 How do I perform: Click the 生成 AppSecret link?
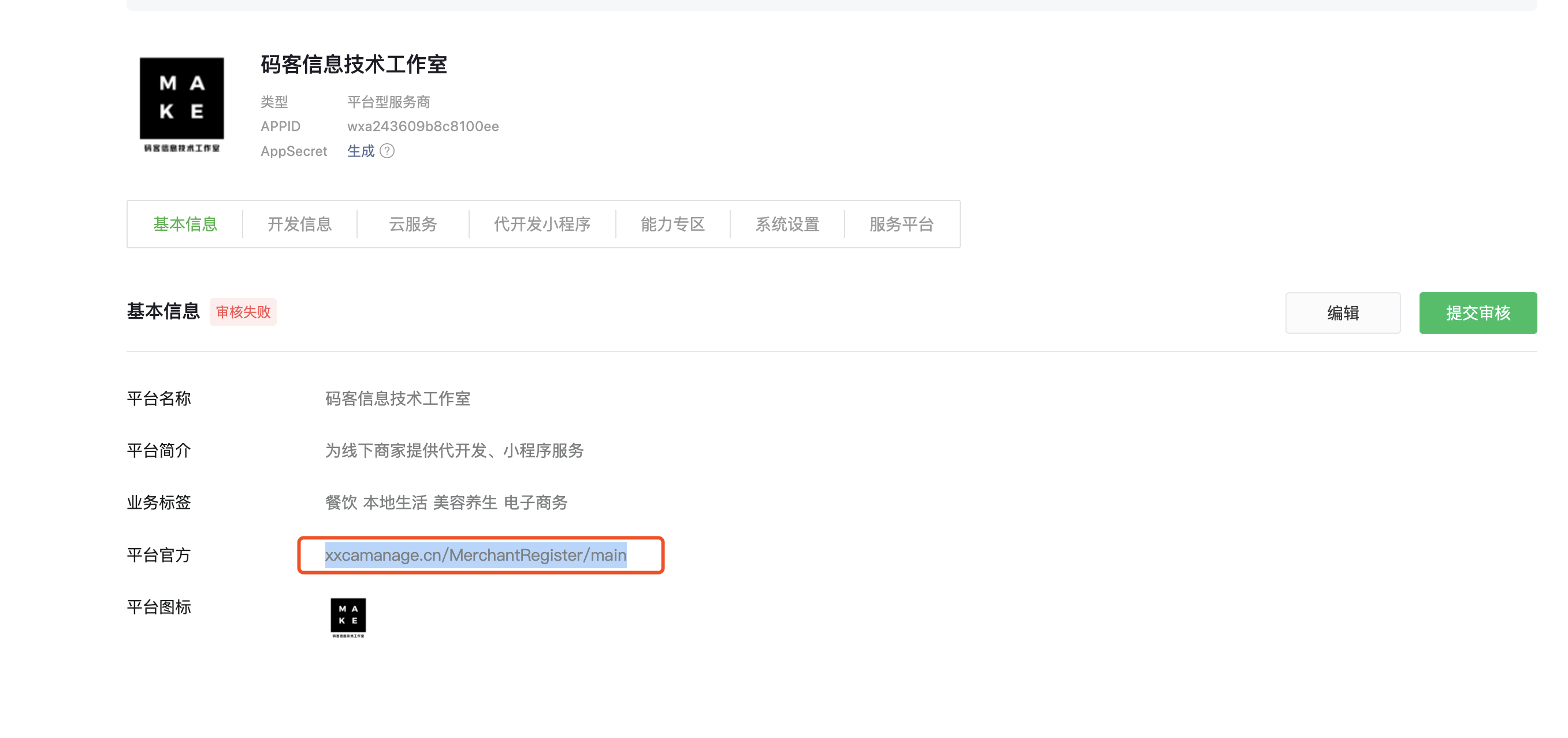click(361, 151)
